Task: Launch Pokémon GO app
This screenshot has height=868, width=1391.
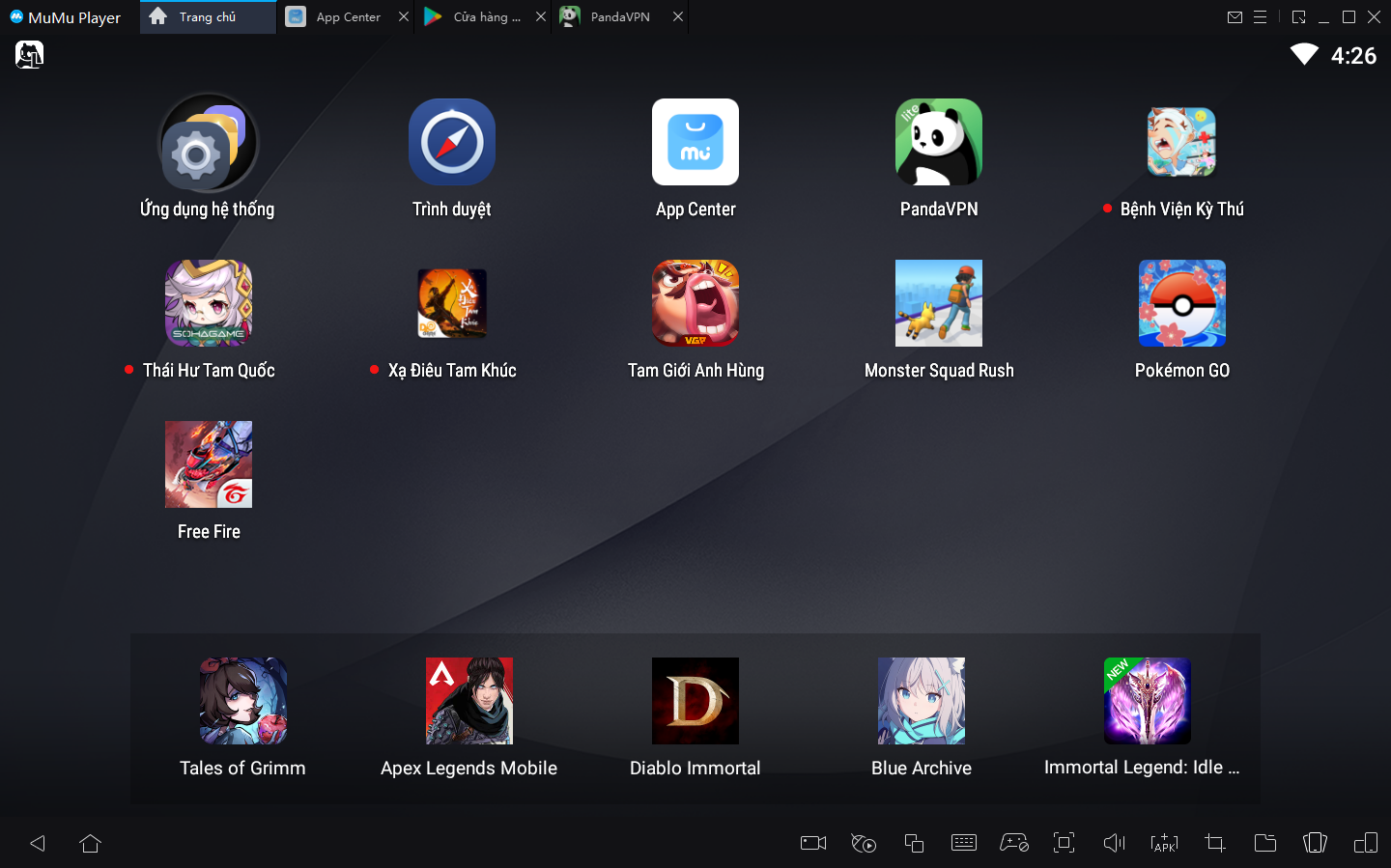Action: [x=1181, y=303]
